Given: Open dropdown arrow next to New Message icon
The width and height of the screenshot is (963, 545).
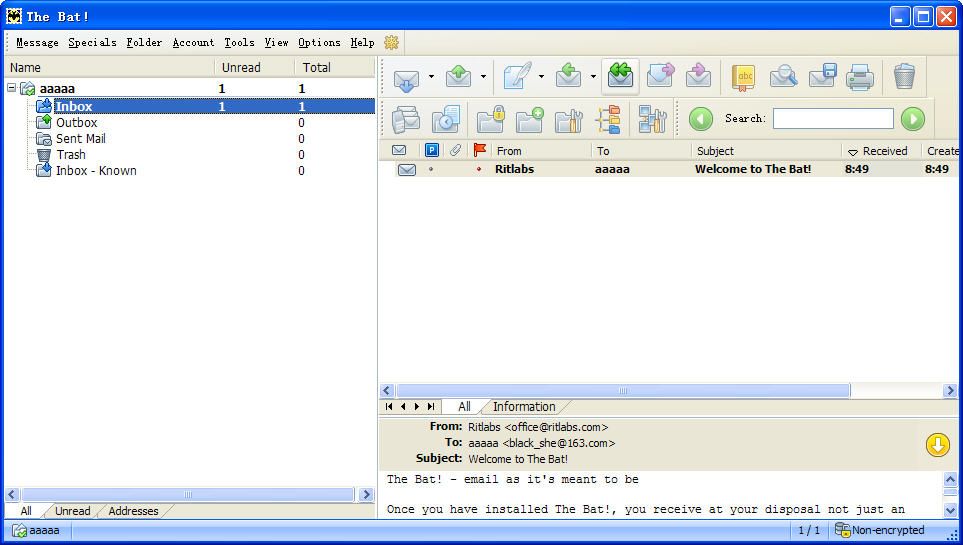Looking at the screenshot, I should [541, 77].
